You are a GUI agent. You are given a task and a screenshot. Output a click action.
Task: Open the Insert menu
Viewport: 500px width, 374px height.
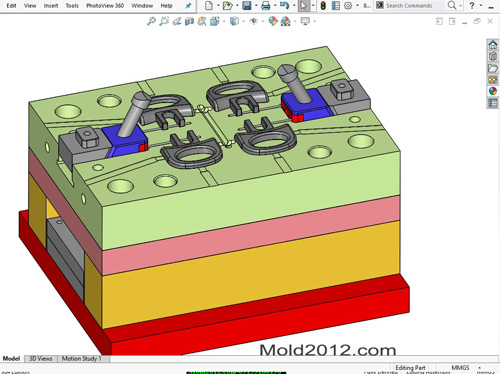51,6
